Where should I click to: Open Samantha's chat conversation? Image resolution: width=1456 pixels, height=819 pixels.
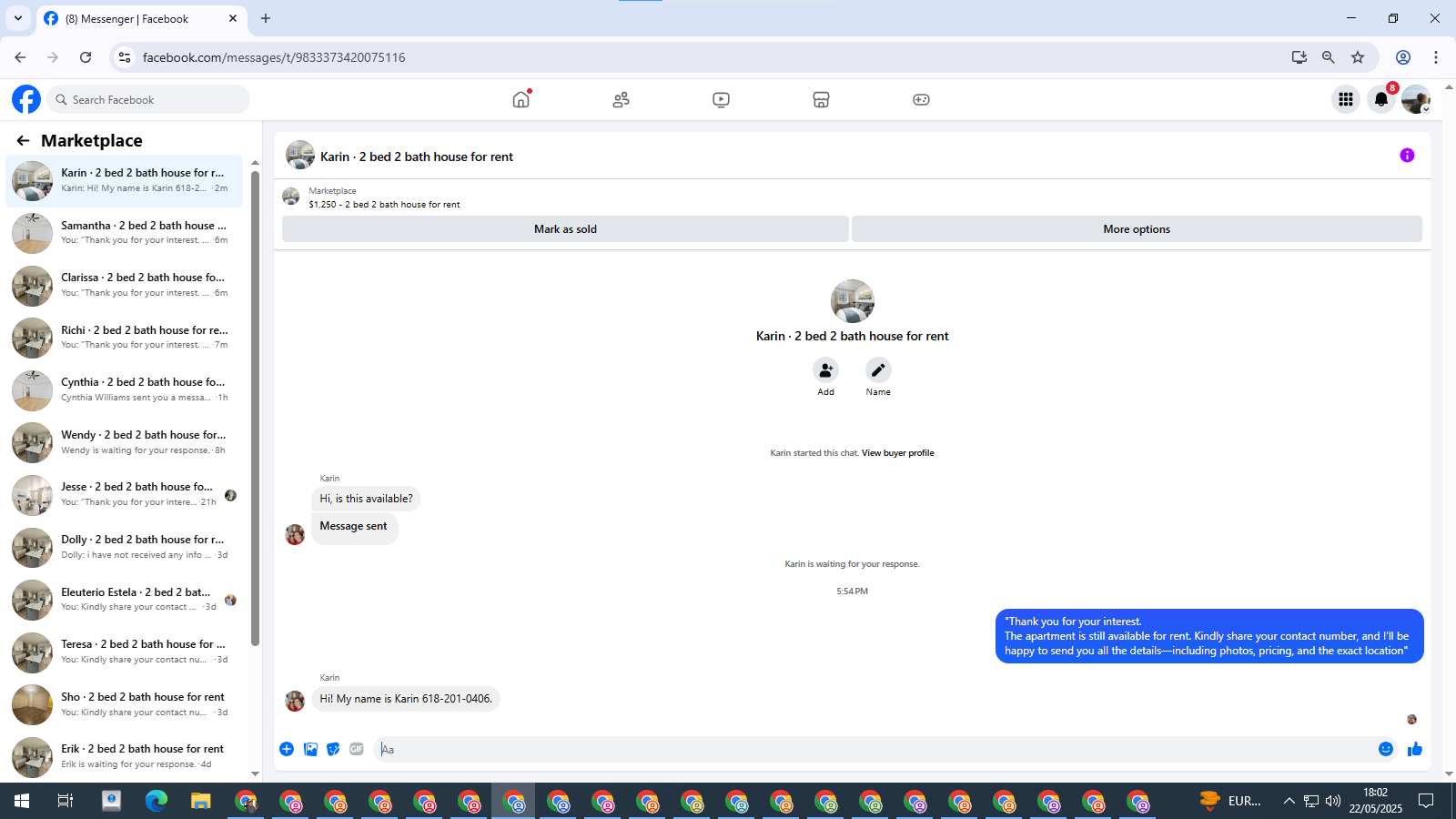point(125,233)
